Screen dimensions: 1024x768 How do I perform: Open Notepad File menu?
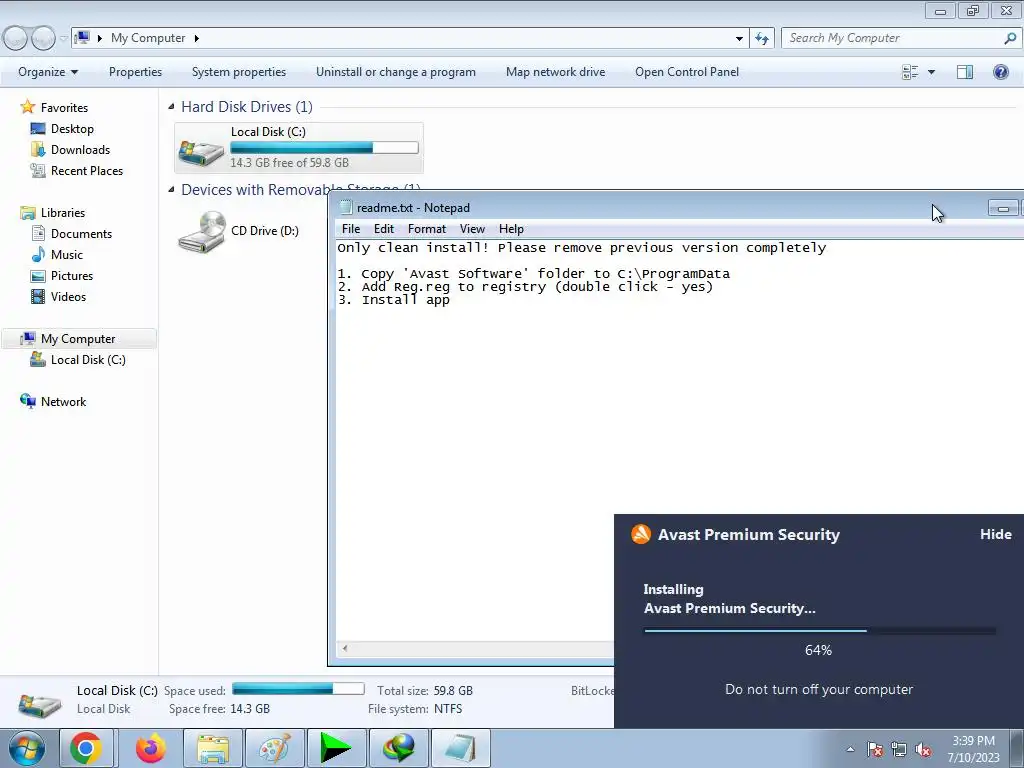pyautogui.click(x=351, y=229)
